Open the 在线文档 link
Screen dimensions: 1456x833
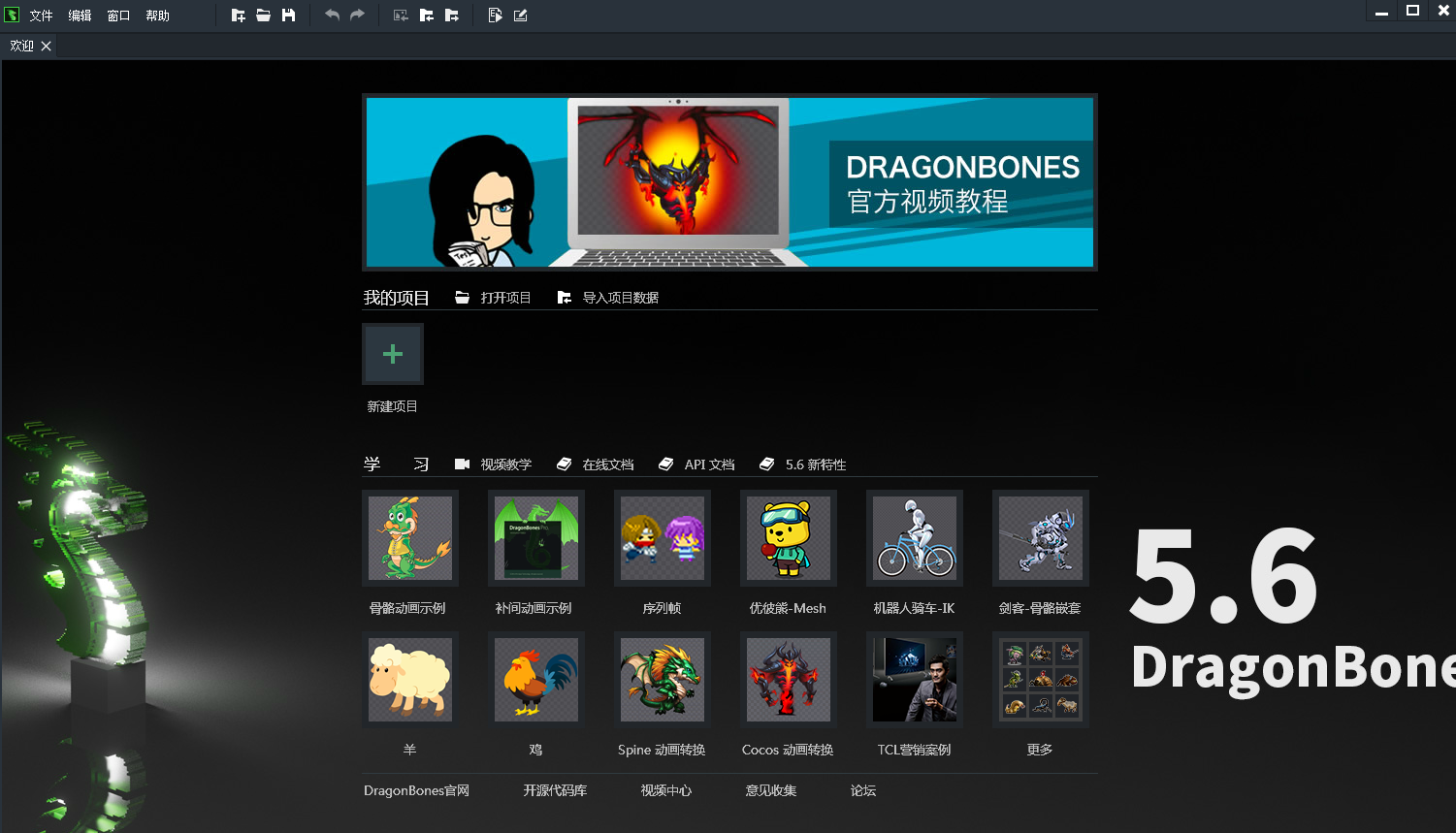pos(608,465)
